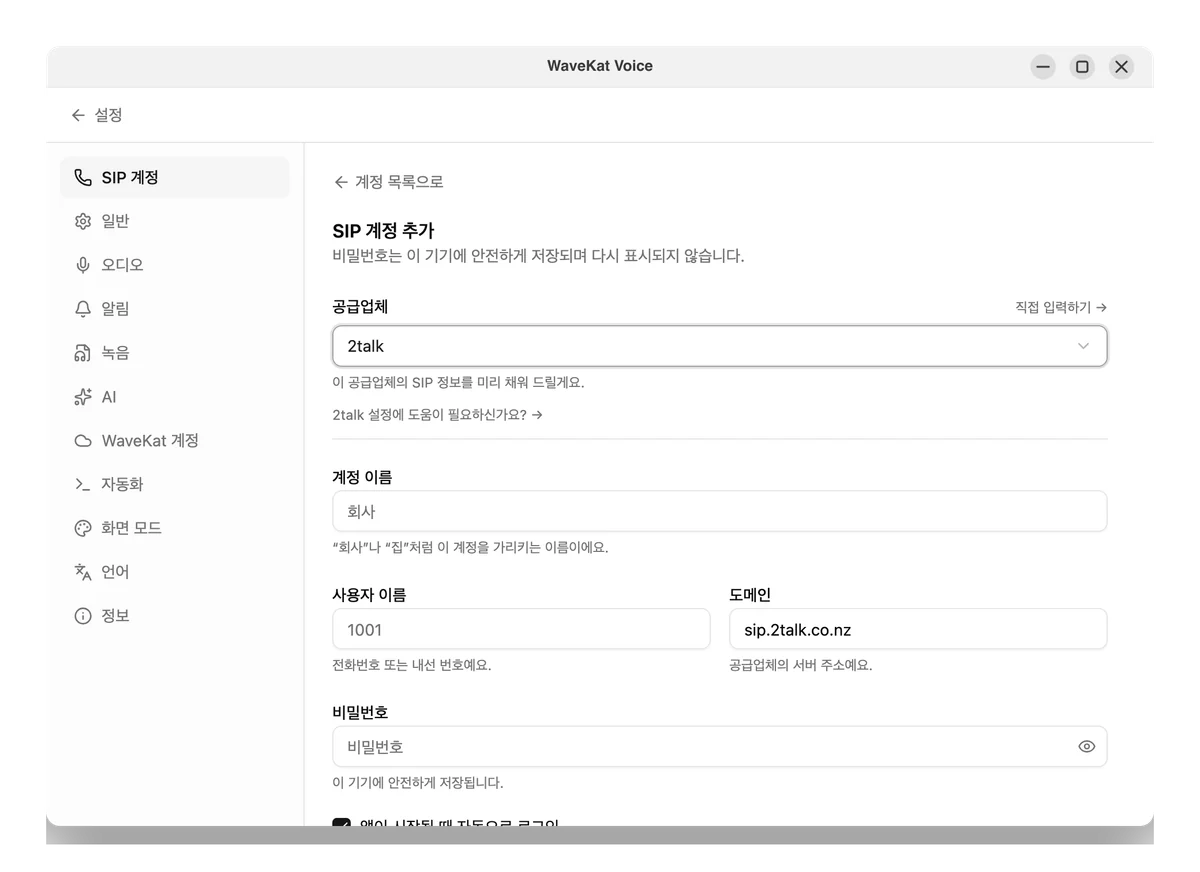Click the 도메인 field with sip.2talk.co.nz
This screenshot has width=1200, height=872.
918,629
